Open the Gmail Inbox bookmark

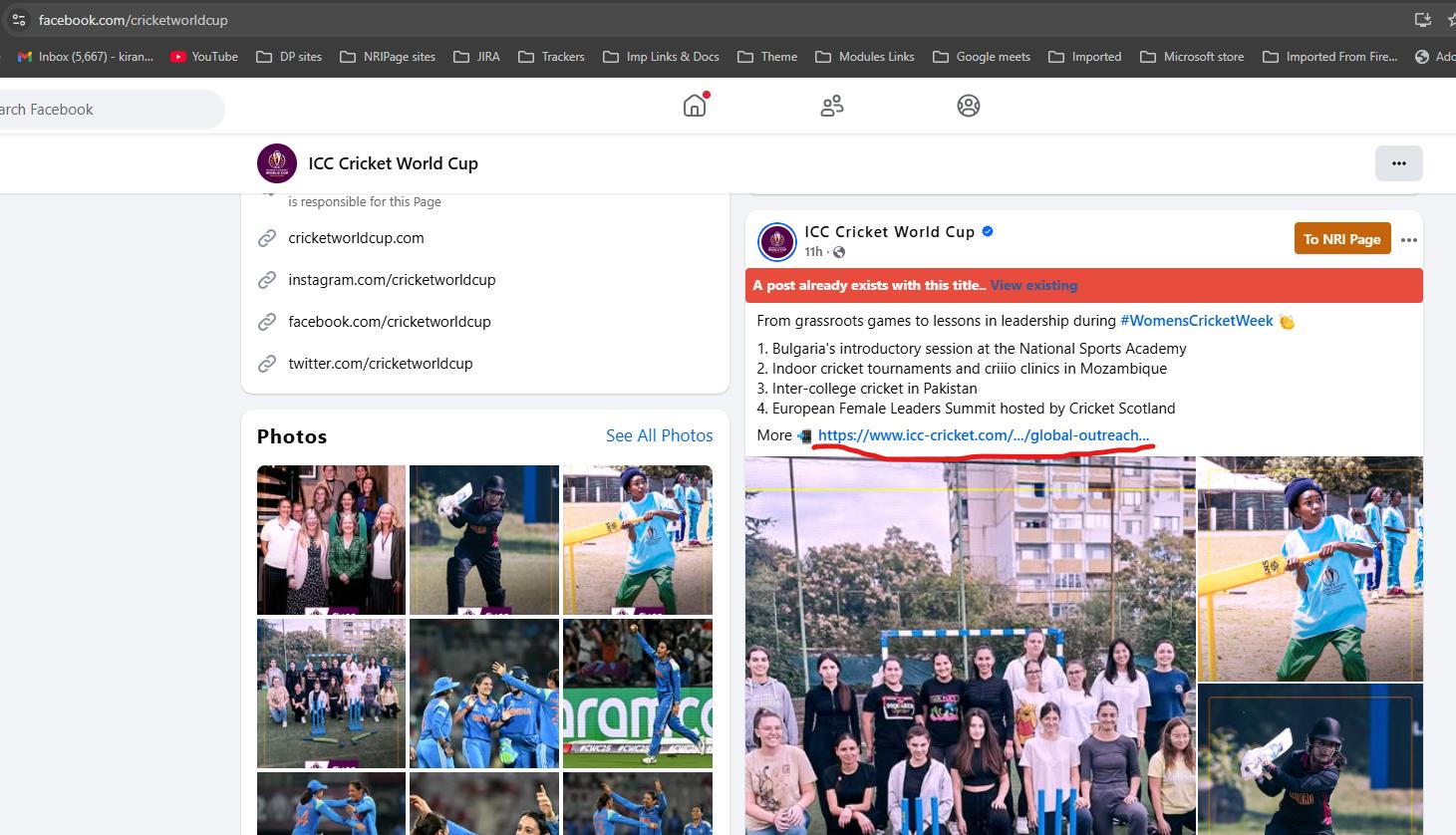[x=86, y=57]
